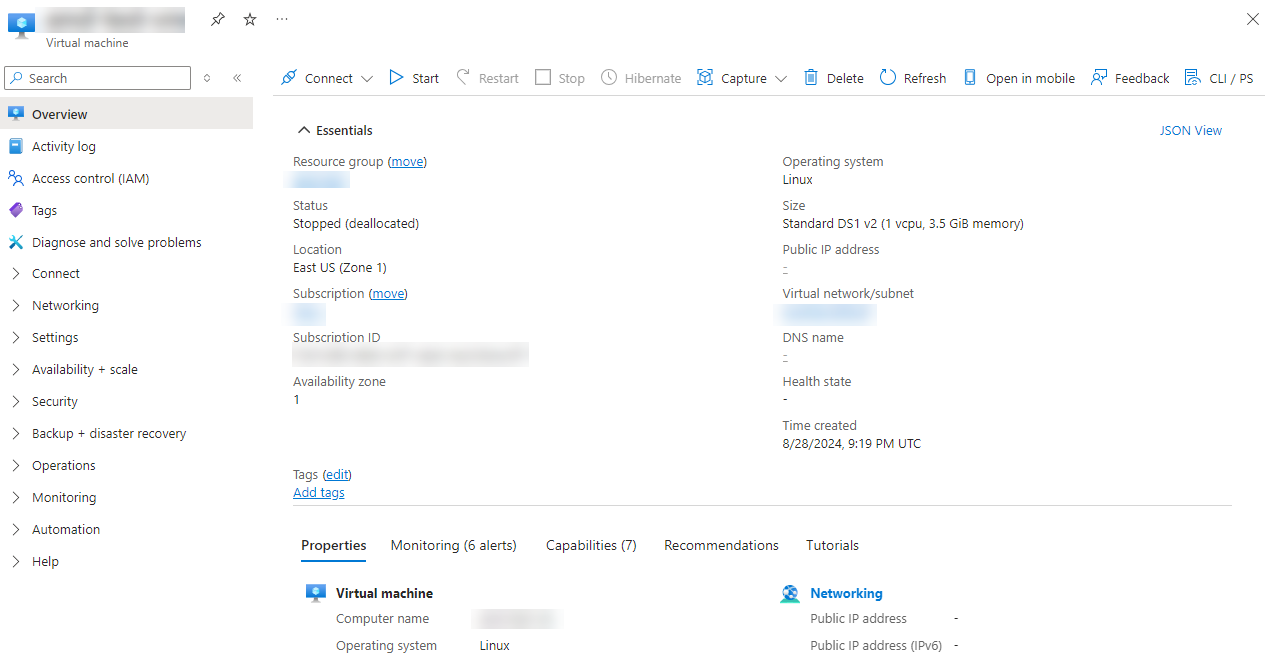Click East US (Zone 1) location text
Screen dimensions: 1265x653
[x=339, y=267]
